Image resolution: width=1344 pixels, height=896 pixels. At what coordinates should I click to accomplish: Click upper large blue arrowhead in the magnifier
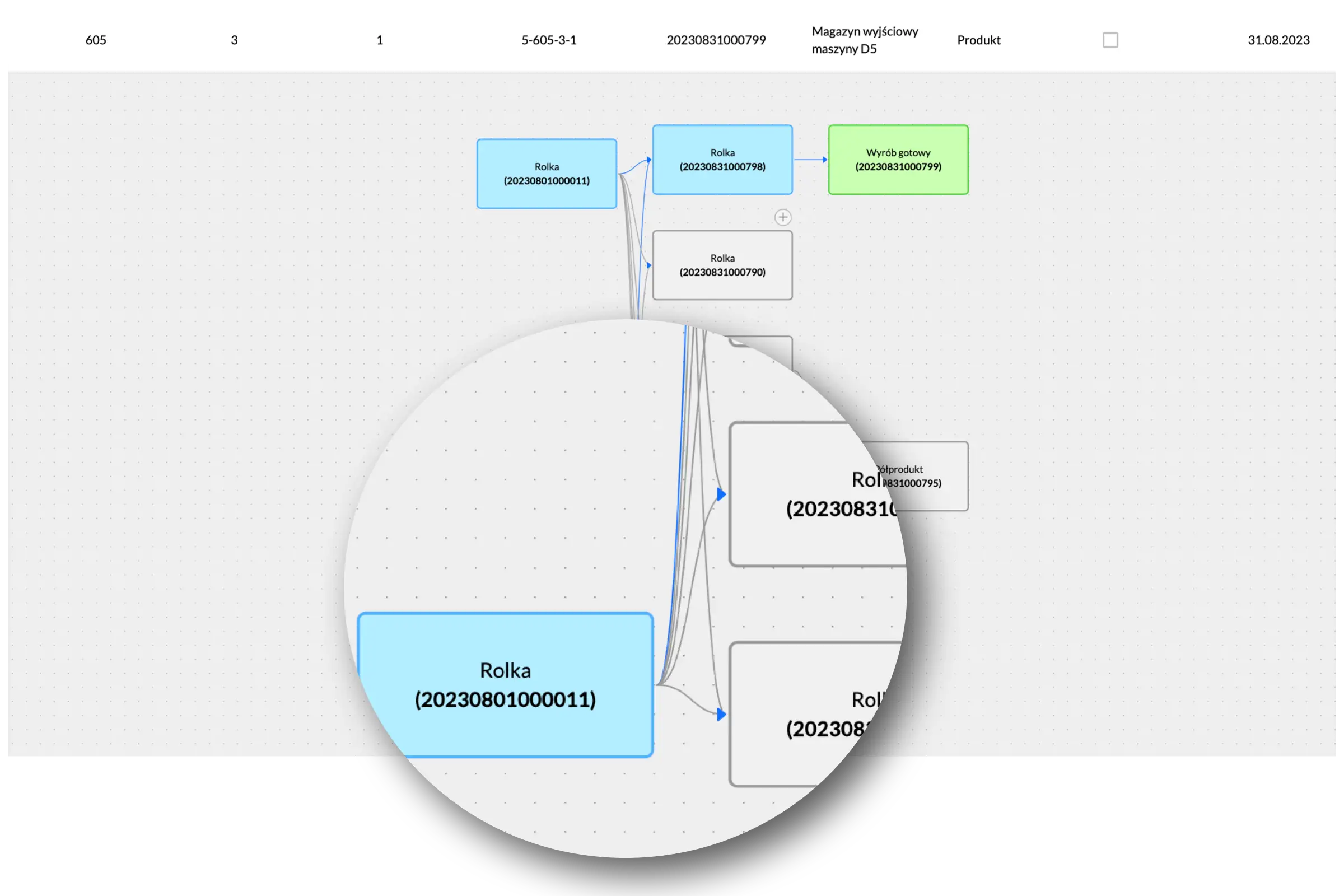tap(722, 494)
